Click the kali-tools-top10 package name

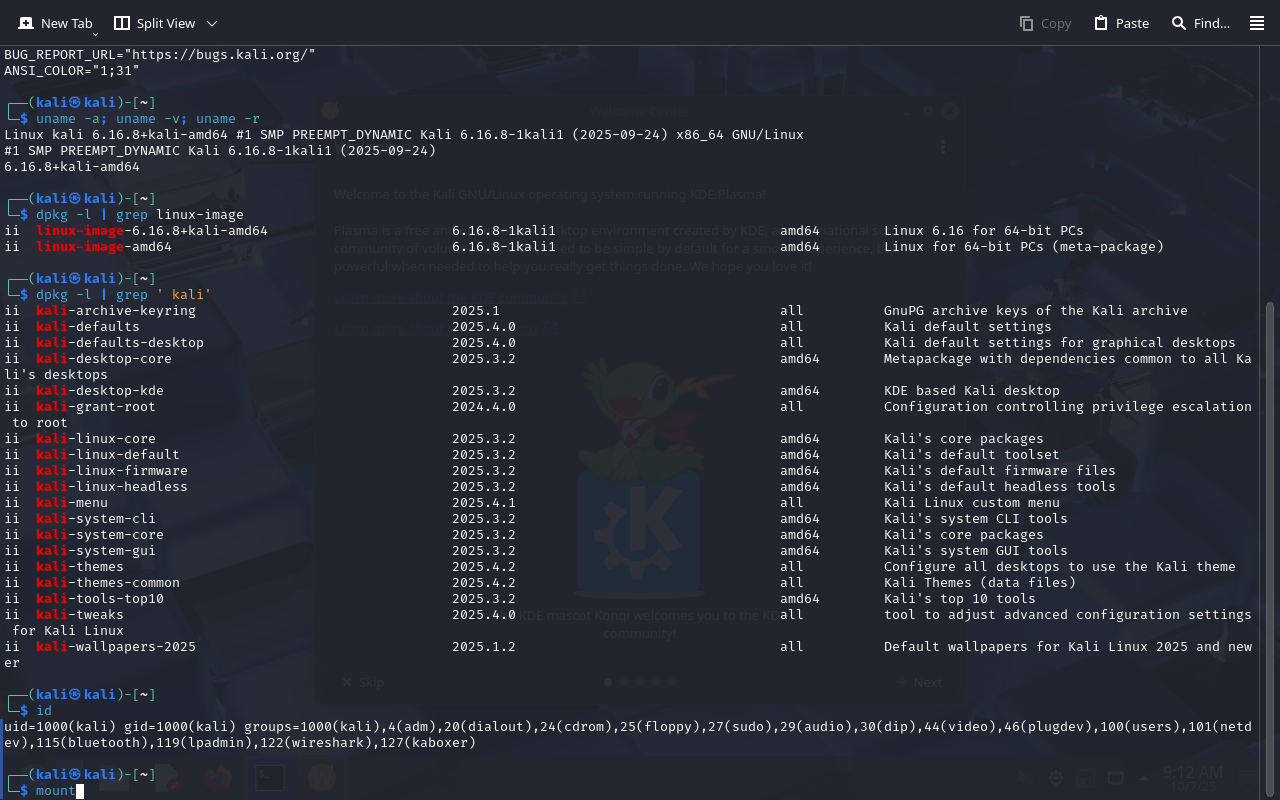100,599
